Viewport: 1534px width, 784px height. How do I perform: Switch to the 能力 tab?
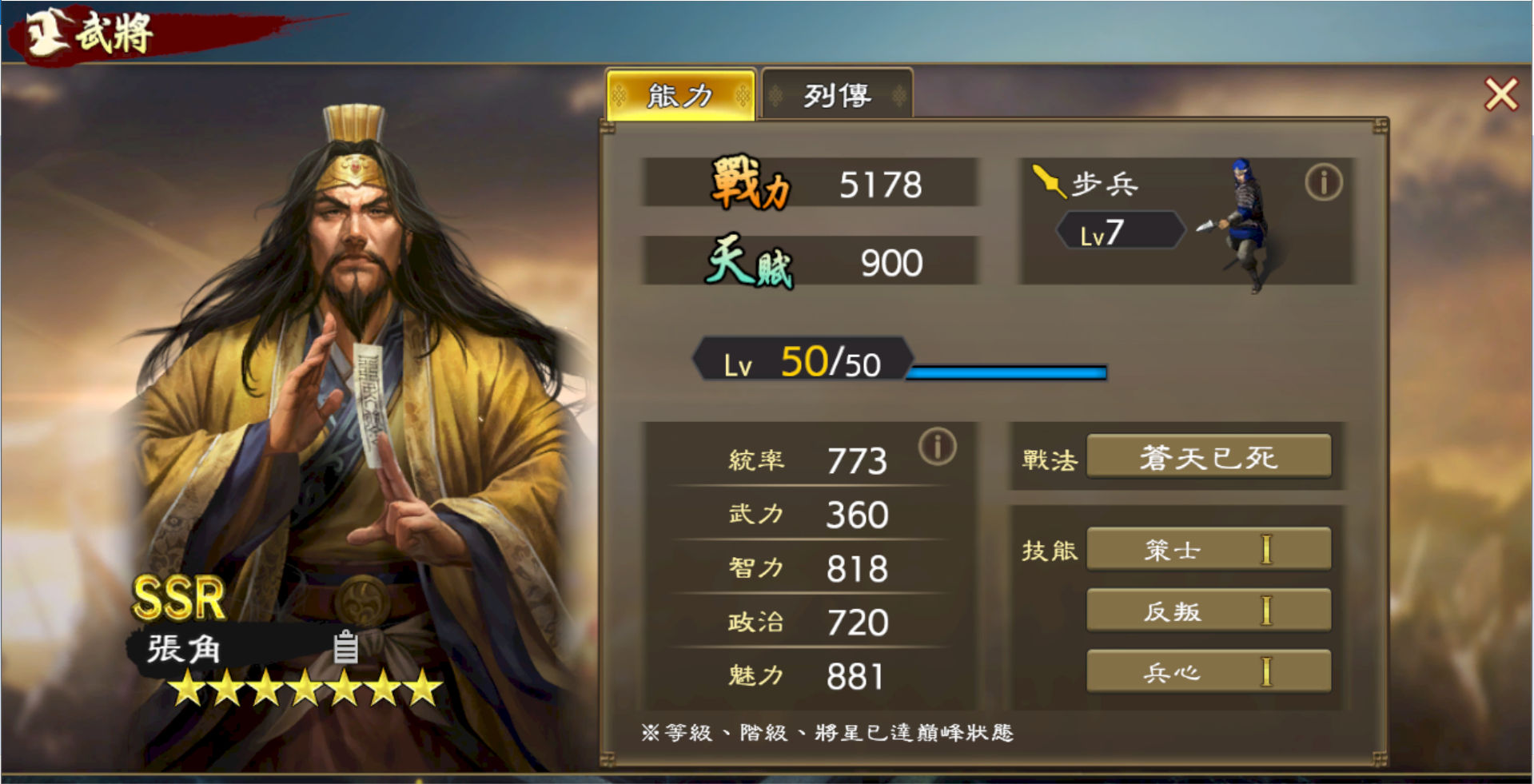tap(680, 96)
